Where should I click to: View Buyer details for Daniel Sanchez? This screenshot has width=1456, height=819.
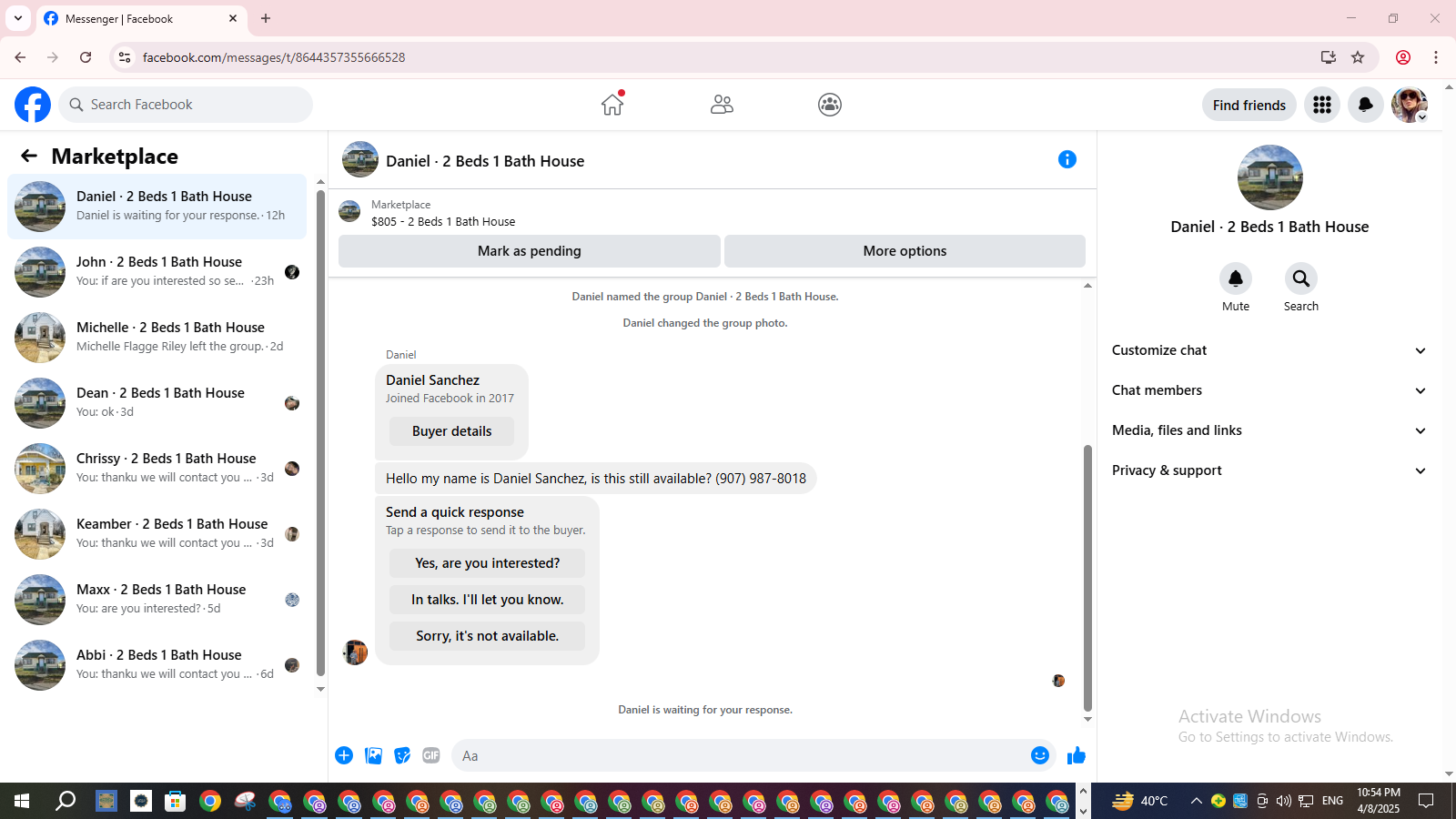pos(451,431)
